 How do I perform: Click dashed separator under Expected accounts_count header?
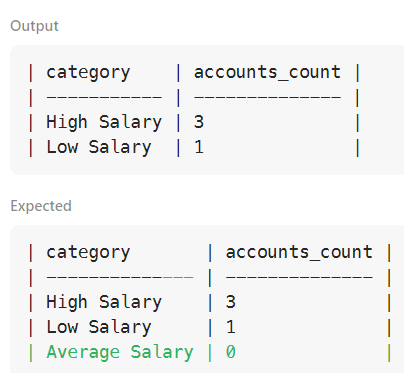[x=299, y=277]
